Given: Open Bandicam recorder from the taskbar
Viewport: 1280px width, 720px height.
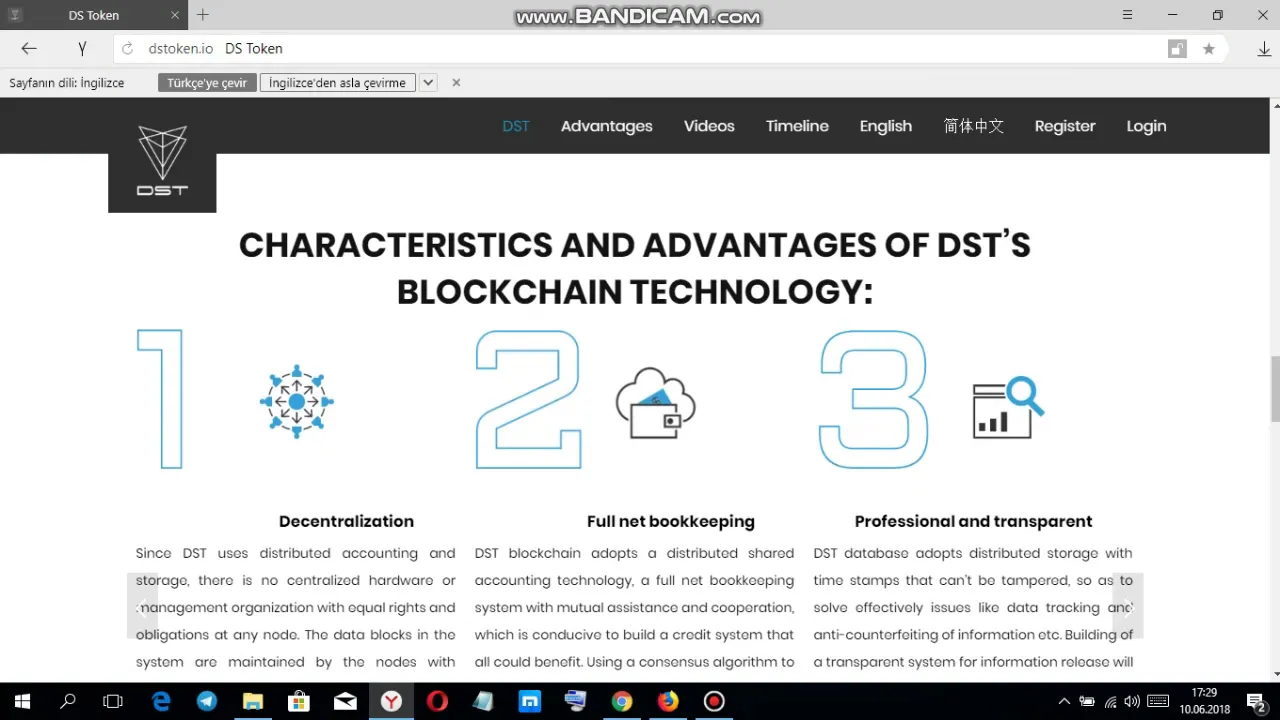Looking at the screenshot, I should (x=714, y=701).
